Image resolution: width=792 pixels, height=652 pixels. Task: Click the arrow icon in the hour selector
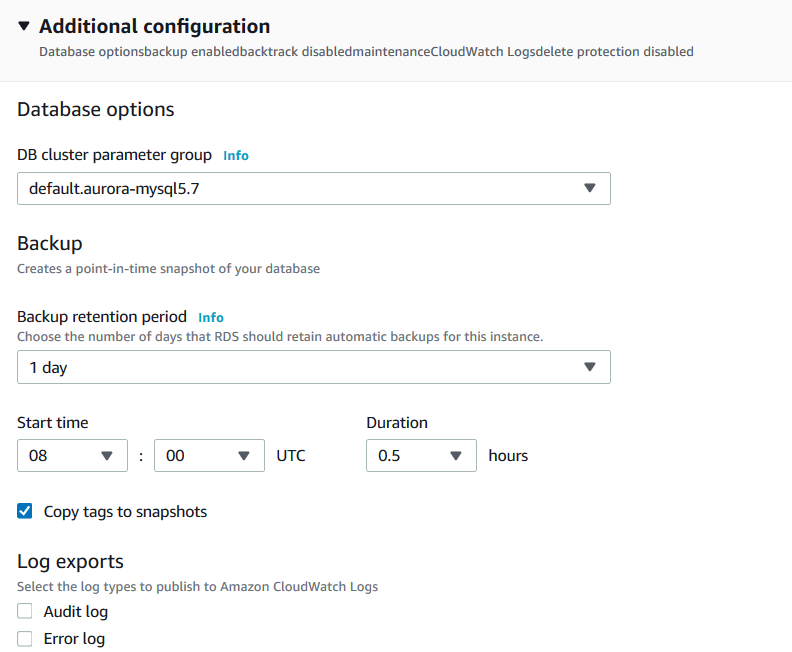click(x=107, y=455)
